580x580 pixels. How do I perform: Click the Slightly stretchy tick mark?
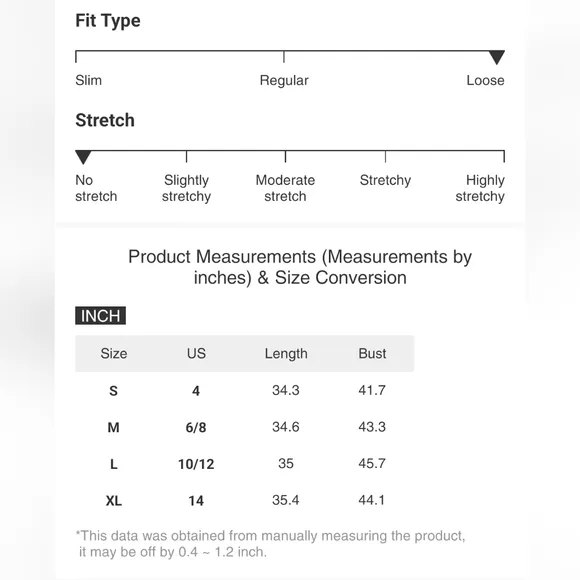coord(186,156)
